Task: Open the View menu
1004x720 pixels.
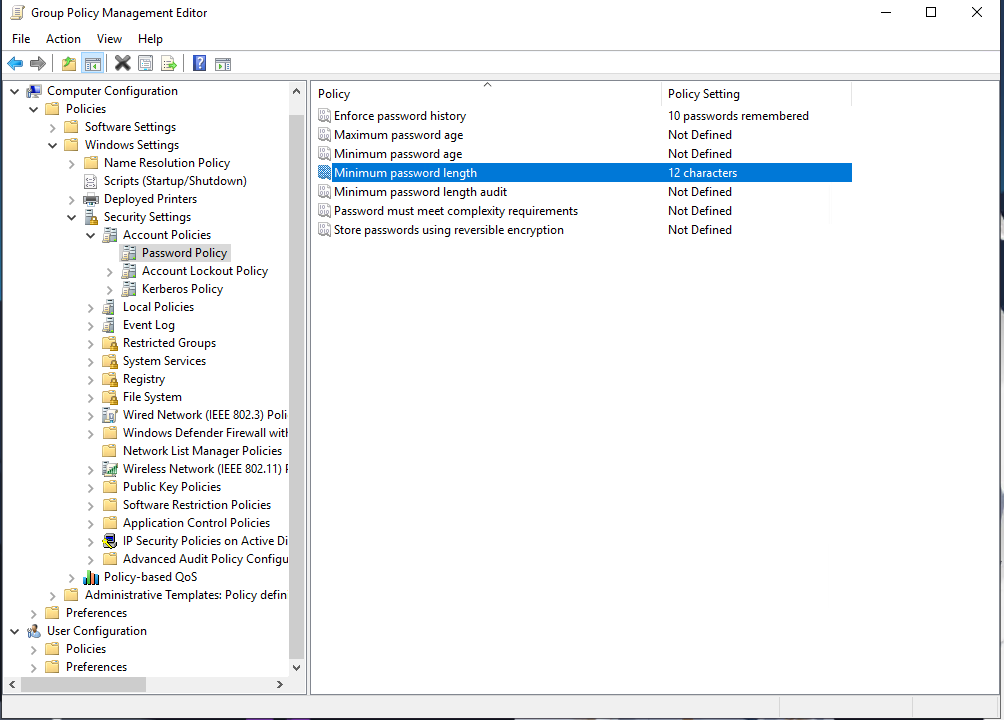Action: tap(109, 38)
